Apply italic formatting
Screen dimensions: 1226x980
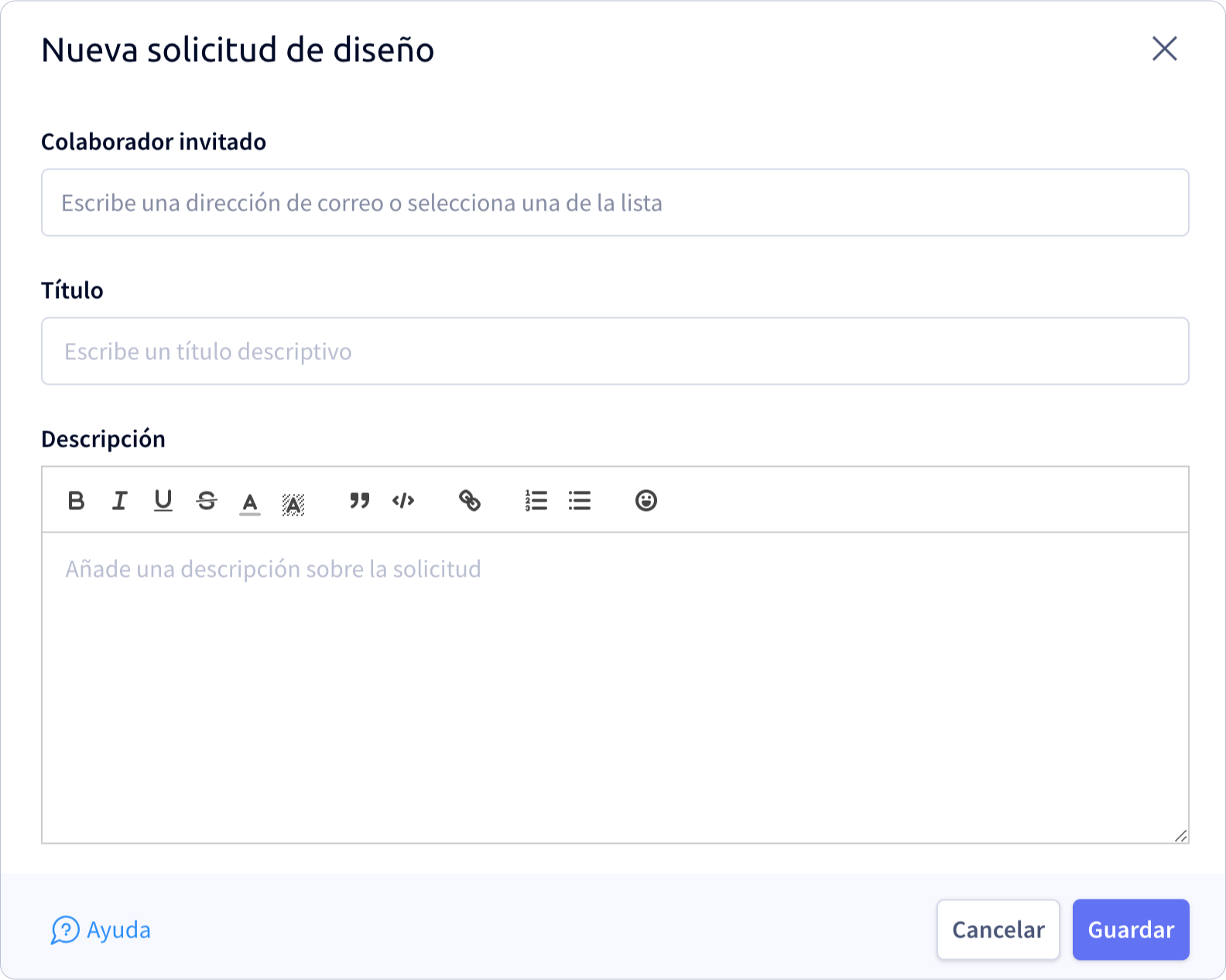pos(119,501)
